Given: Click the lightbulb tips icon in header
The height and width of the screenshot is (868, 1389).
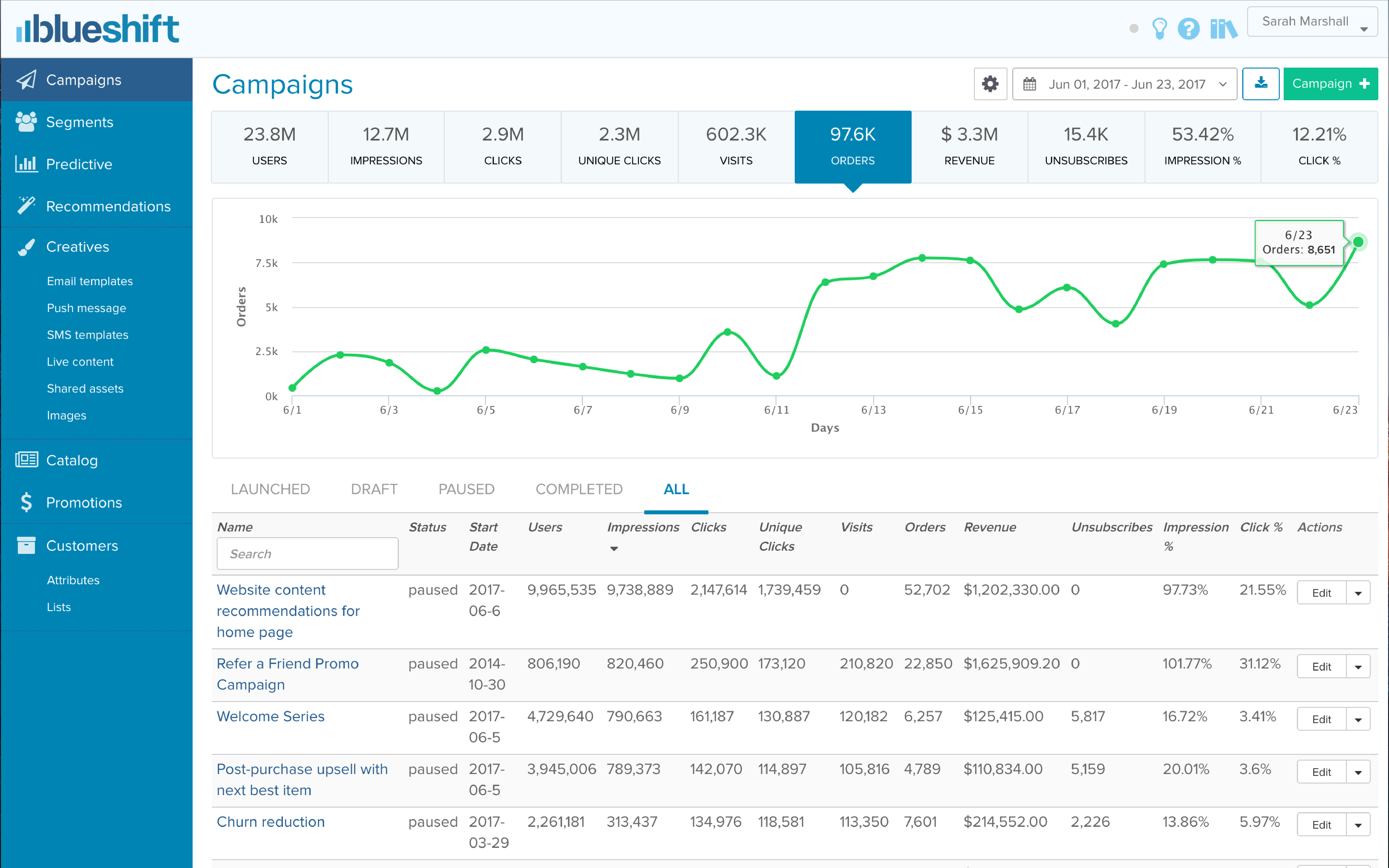Looking at the screenshot, I should tap(1159, 28).
